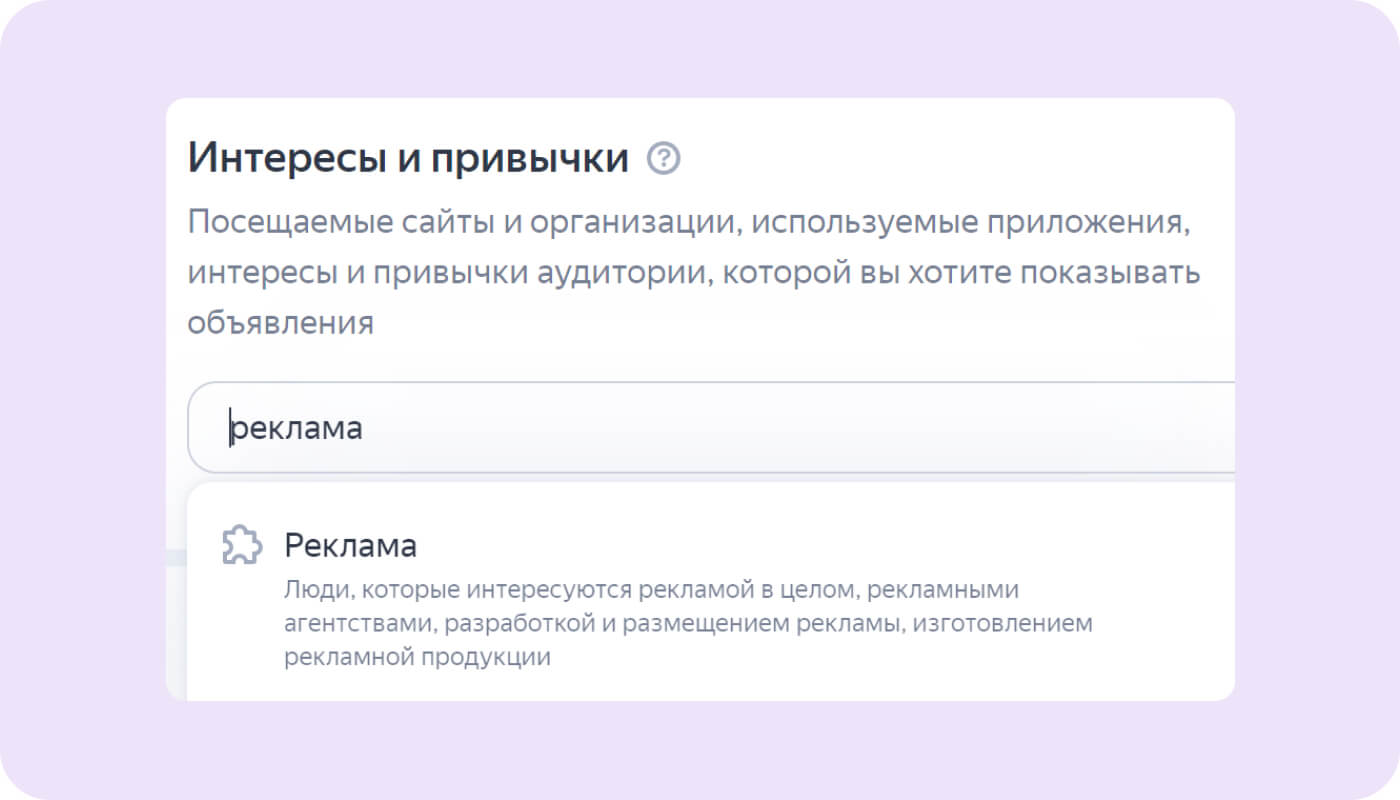Place cursor in the empty area of the search field
Image resolution: width=1400 pixels, height=800 pixels.
click(800, 428)
